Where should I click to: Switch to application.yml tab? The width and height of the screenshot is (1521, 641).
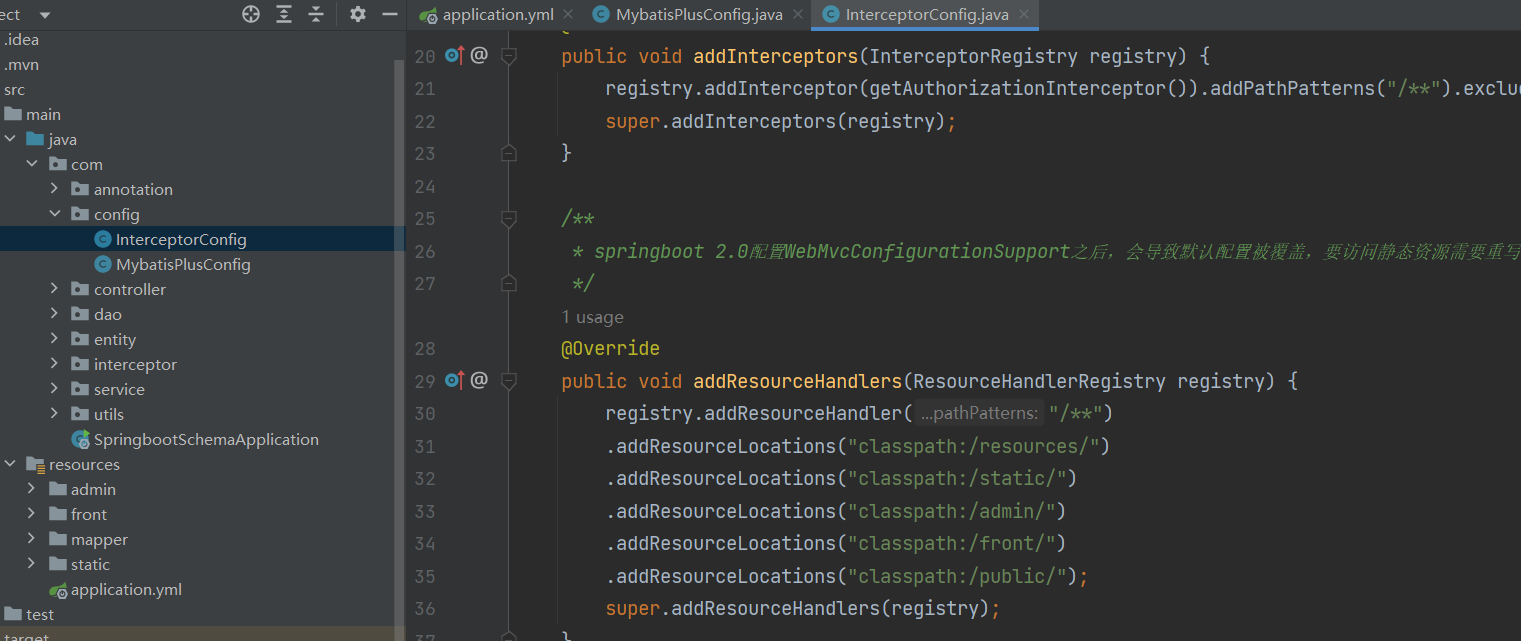point(498,15)
